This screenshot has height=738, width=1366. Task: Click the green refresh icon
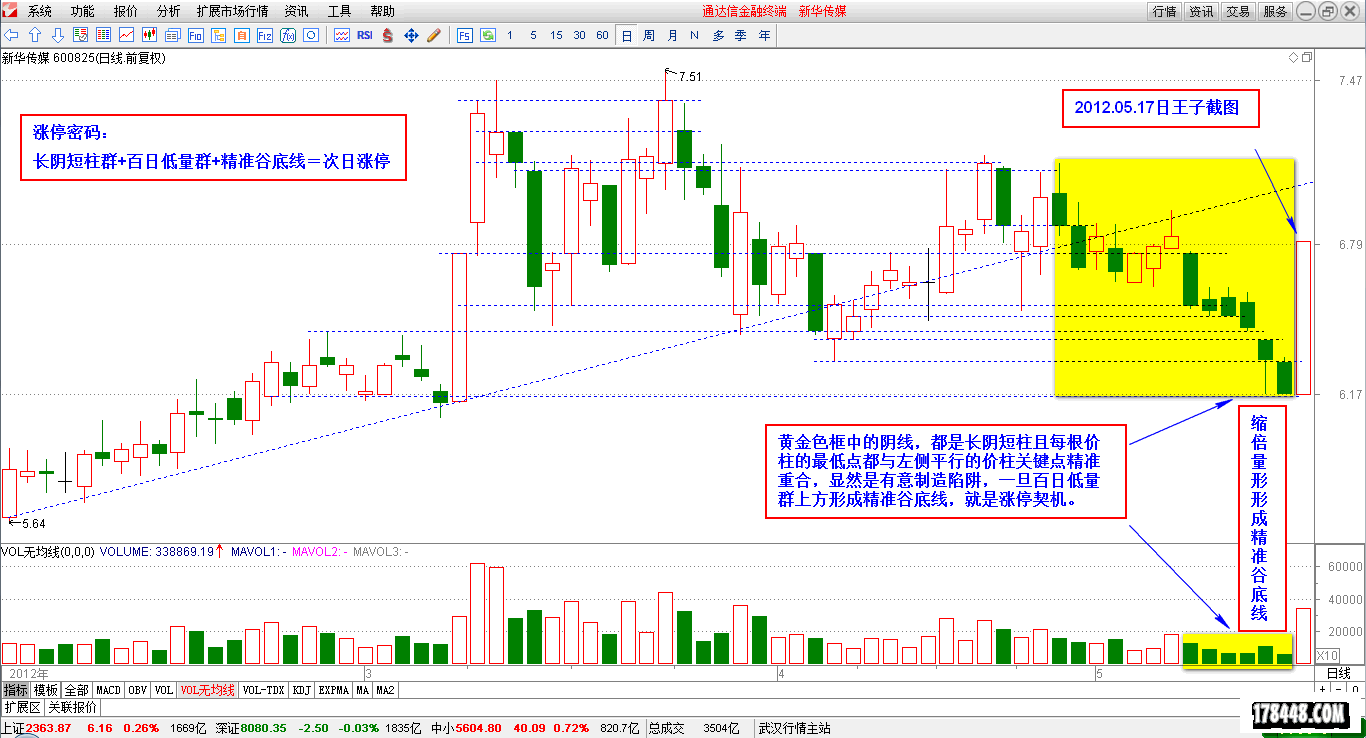[488, 35]
